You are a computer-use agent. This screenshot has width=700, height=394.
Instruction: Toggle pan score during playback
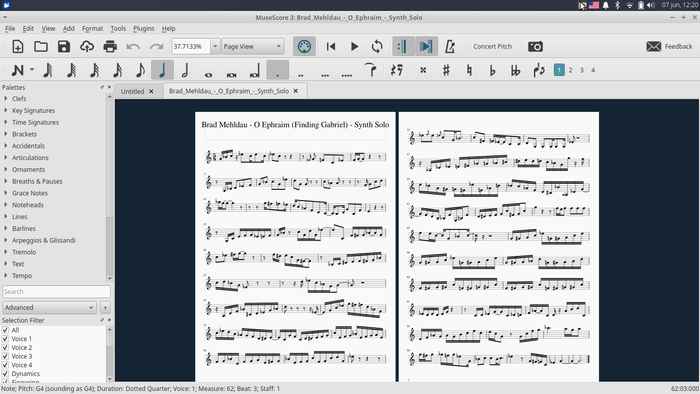426,46
